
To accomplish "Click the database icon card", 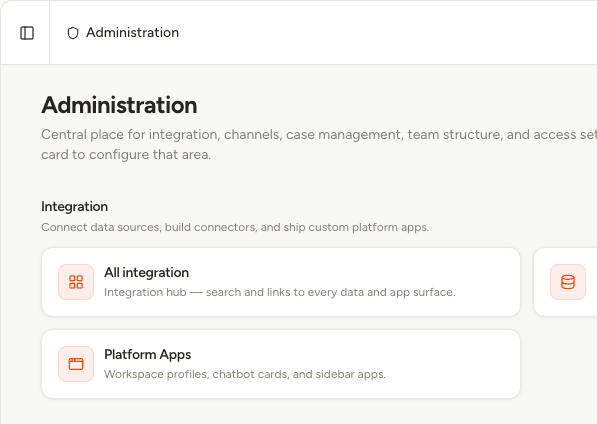I will pyautogui.click(x=568, y=282).
